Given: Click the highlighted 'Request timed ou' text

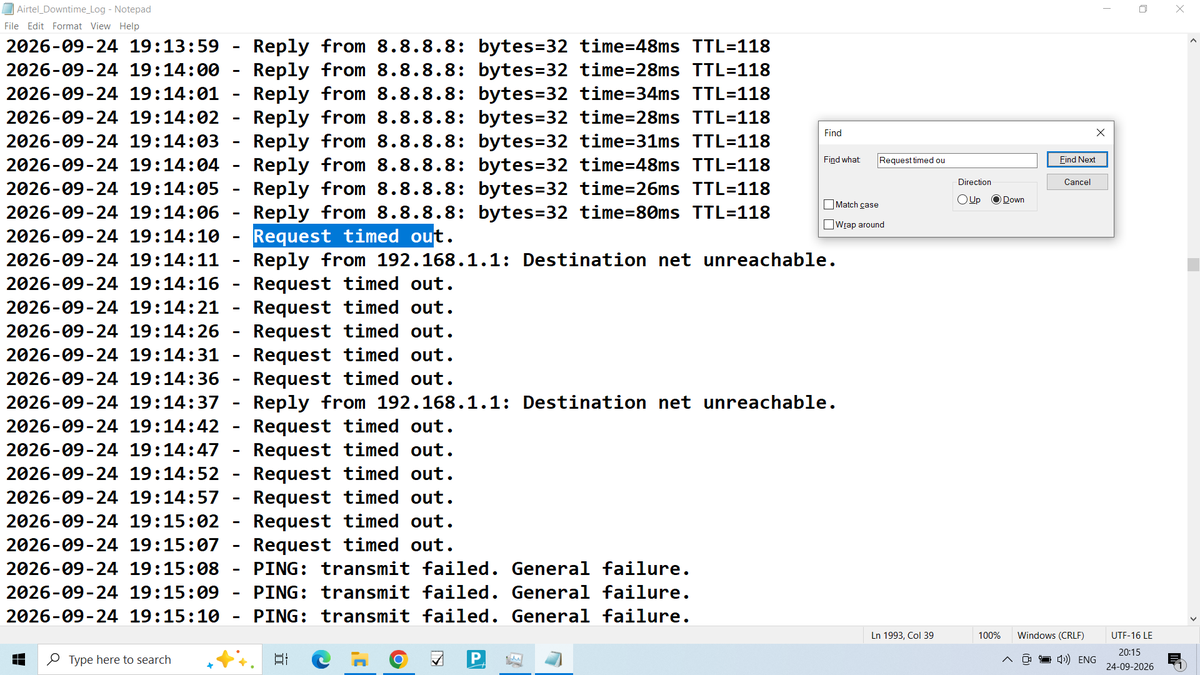Looking at the screenshot, I should (343, 236).
